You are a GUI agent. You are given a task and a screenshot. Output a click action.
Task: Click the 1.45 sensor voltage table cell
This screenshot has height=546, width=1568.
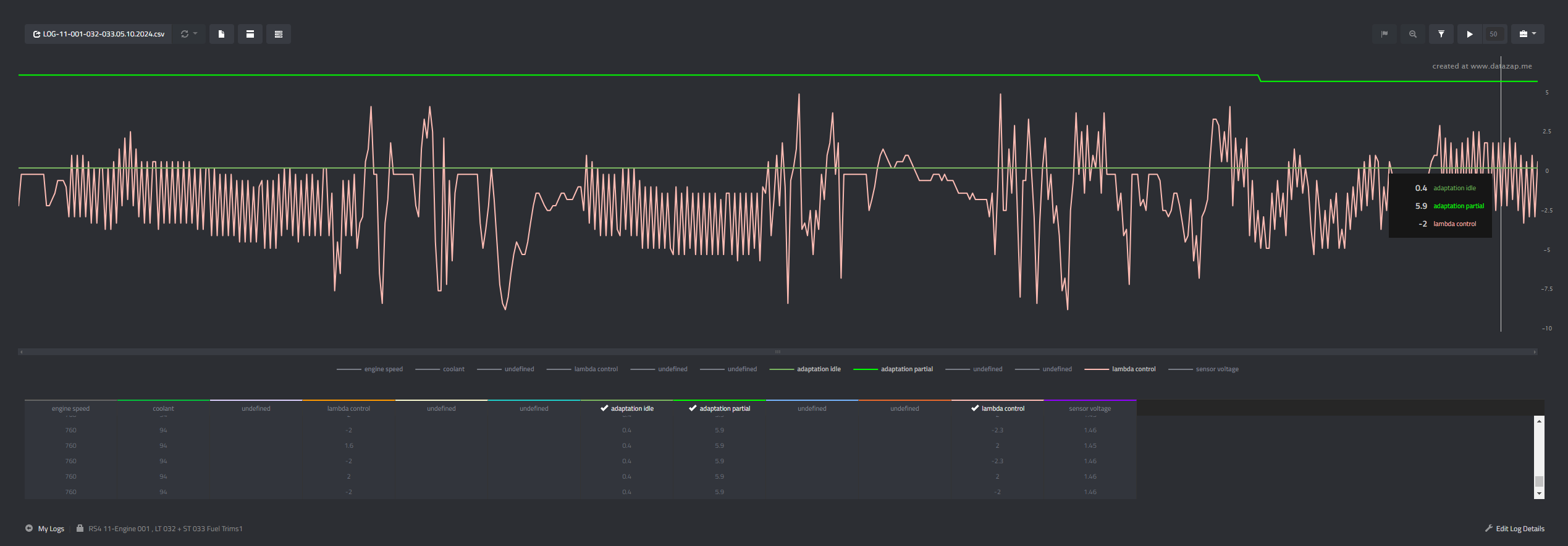point(1090,445)
